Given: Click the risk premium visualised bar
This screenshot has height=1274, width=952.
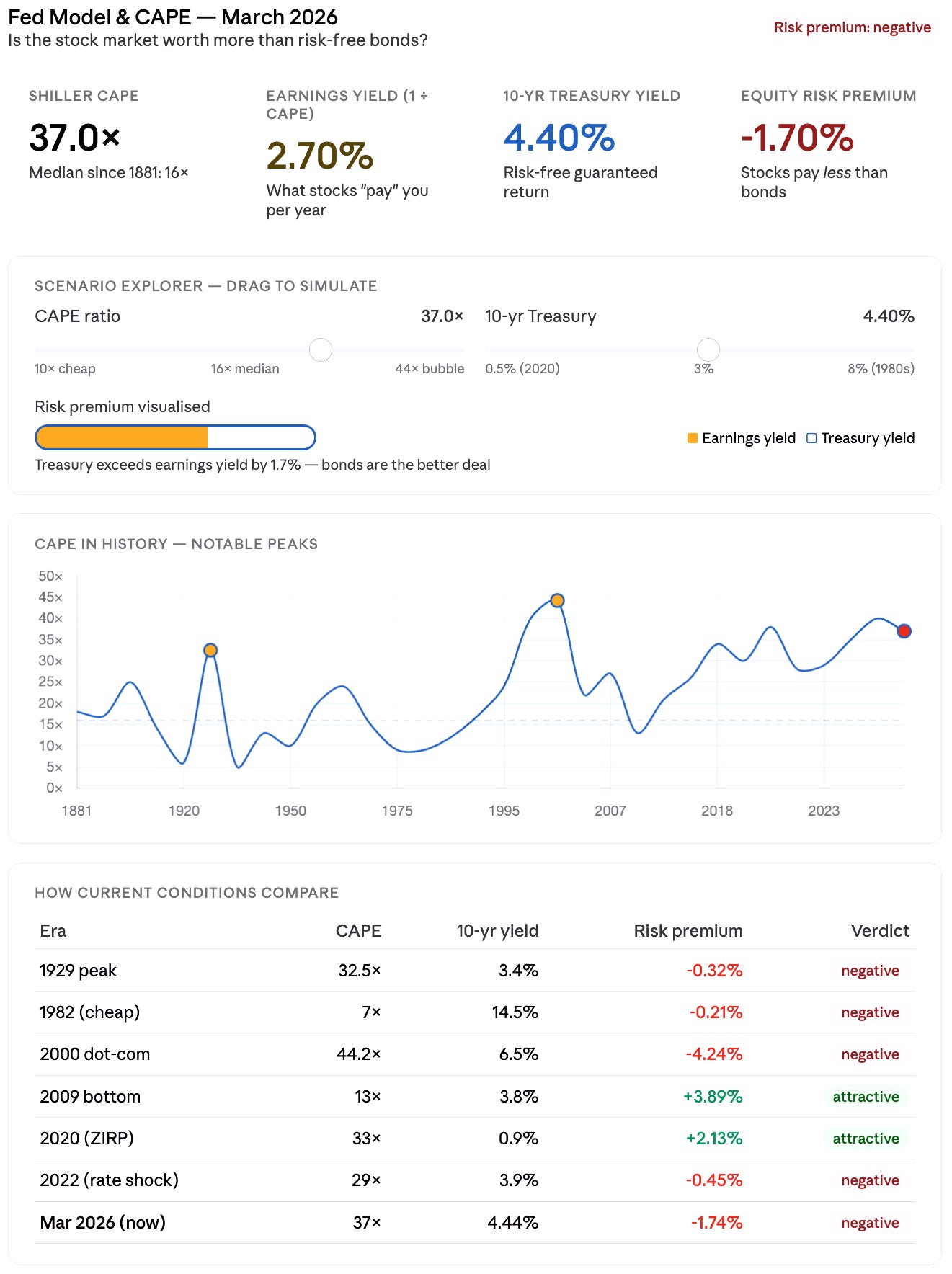Looking at the screenshot, I should [175, 437].
